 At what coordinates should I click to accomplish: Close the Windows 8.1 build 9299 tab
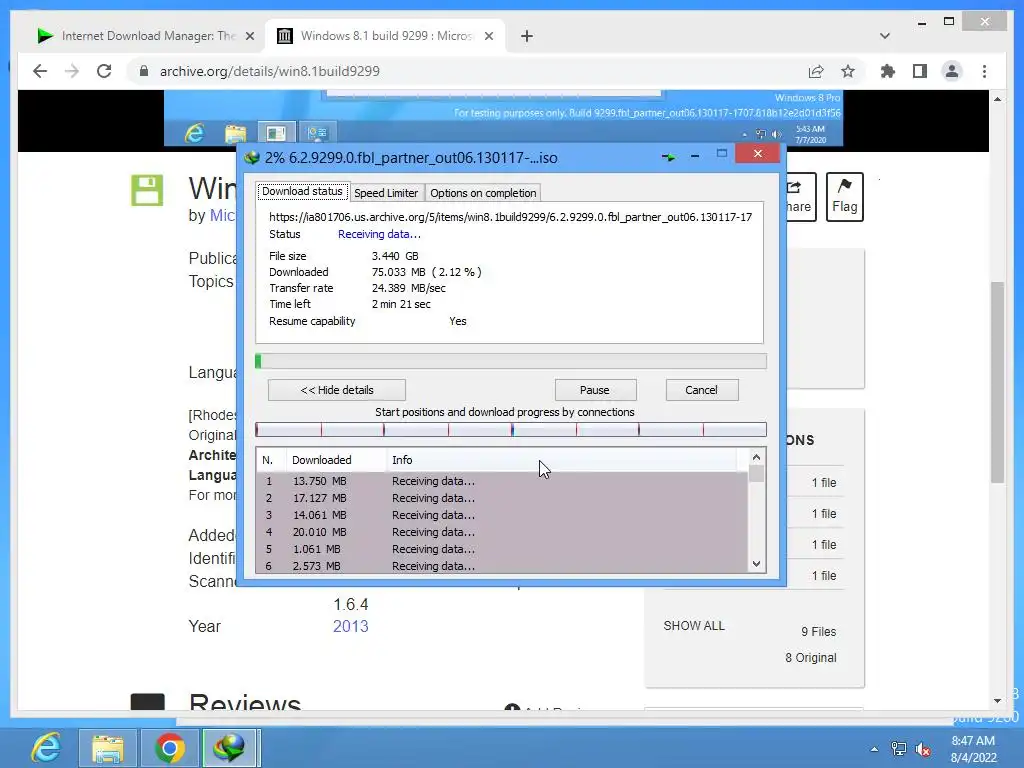pyautogui.click(x=488, y=36)
